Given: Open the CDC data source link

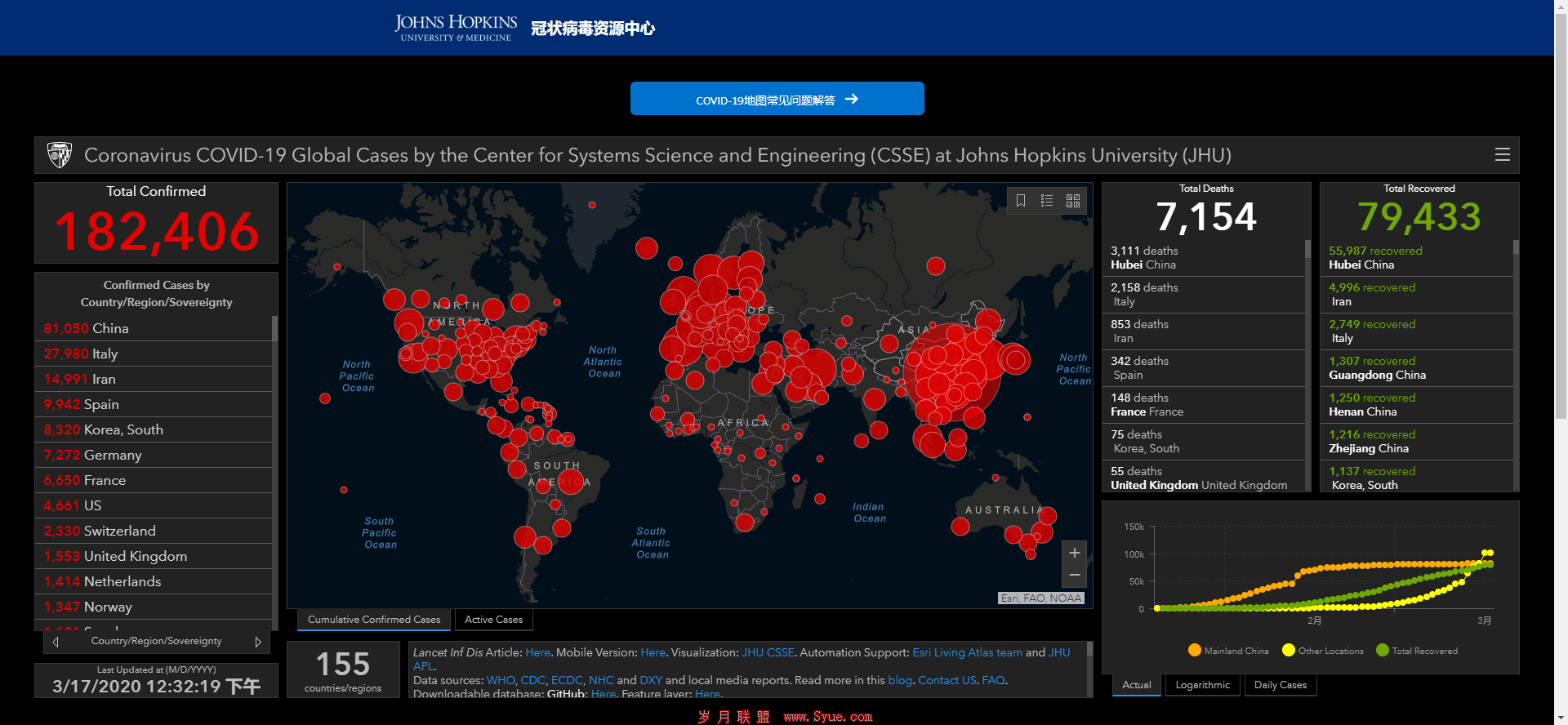Looking at the screenshot, I should 532,680.
